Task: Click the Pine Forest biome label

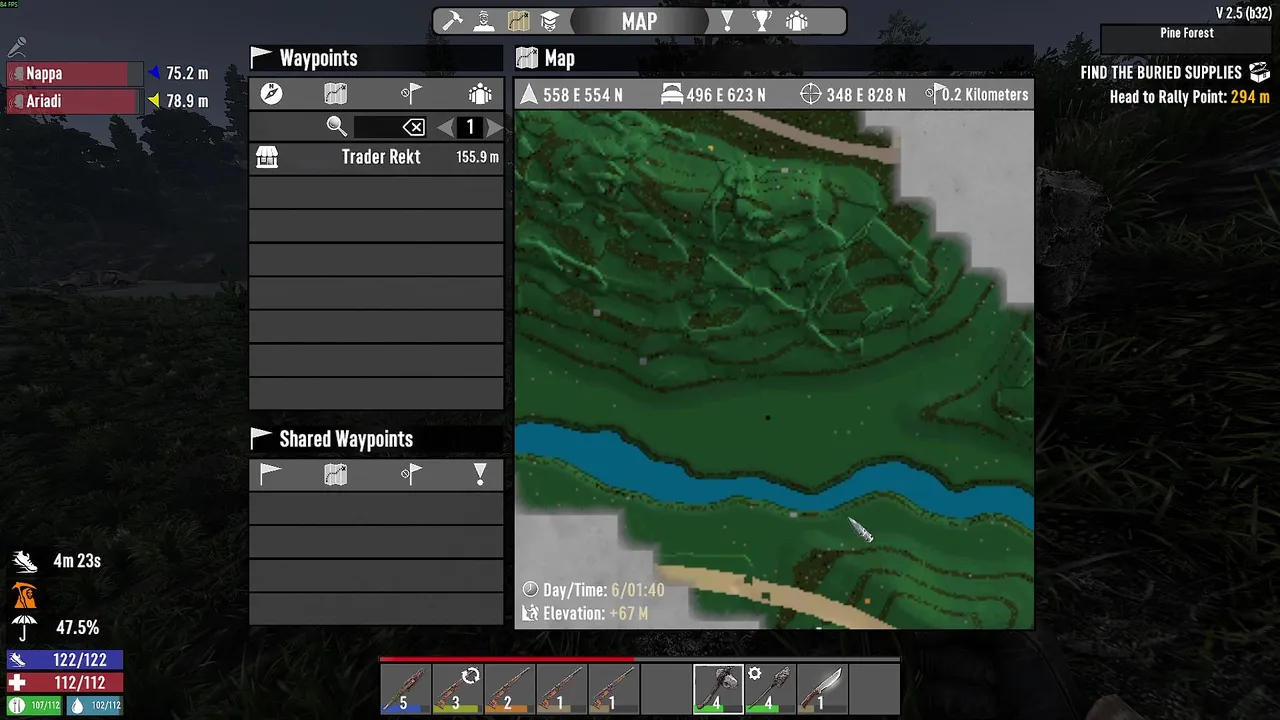Action: coord(1187,33)
